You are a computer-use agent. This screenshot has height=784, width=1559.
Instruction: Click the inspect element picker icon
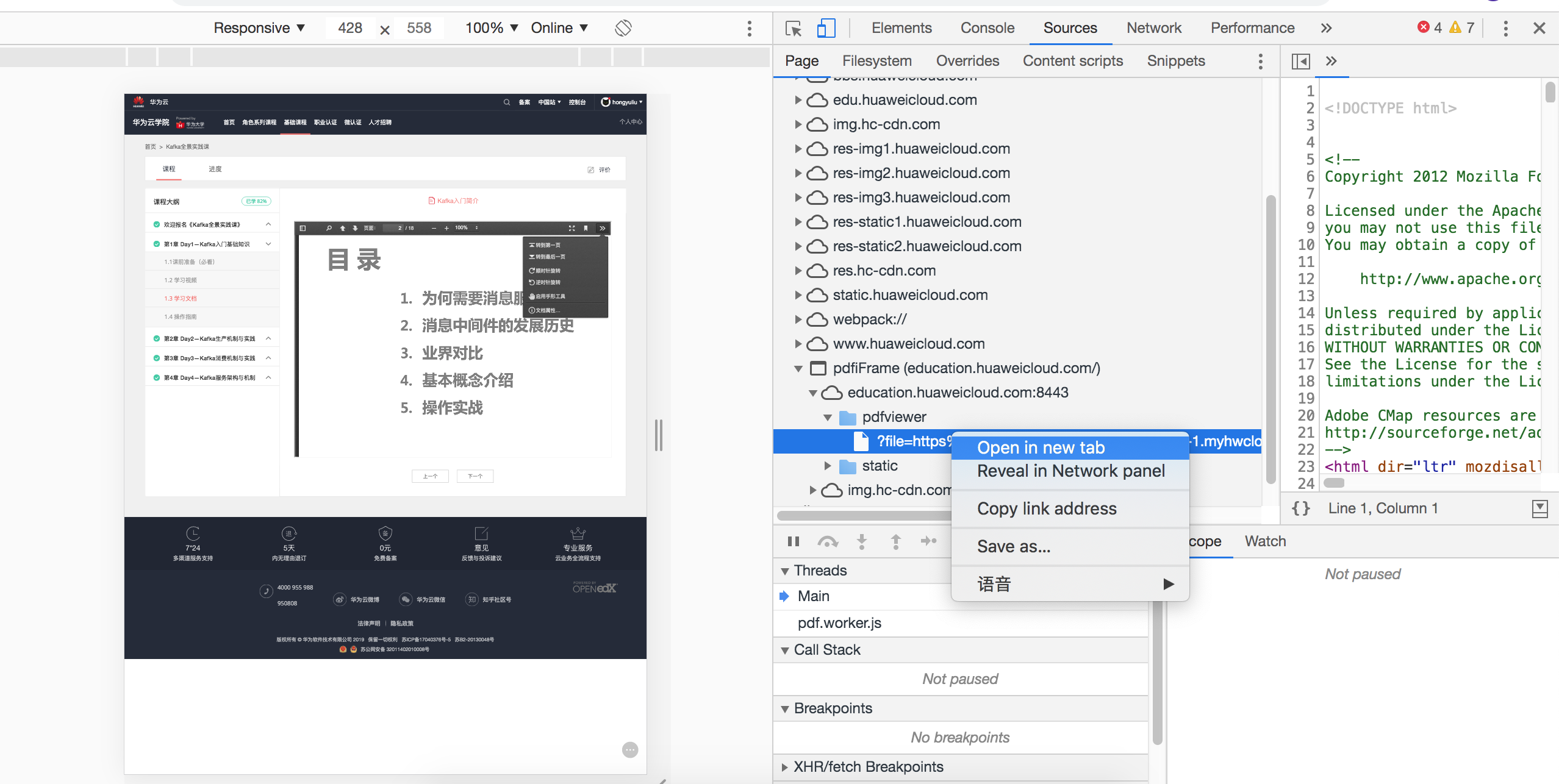click(793, 28)
